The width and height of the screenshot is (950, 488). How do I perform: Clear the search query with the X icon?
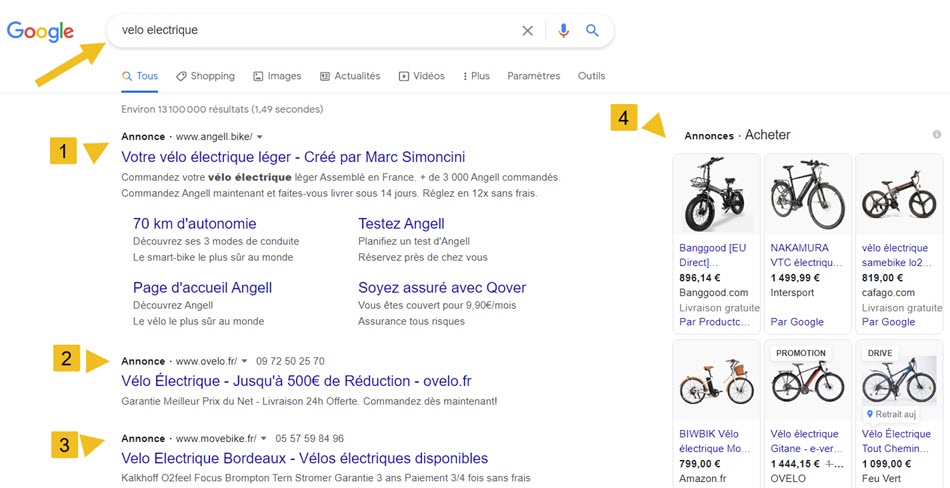coord(528,31)
